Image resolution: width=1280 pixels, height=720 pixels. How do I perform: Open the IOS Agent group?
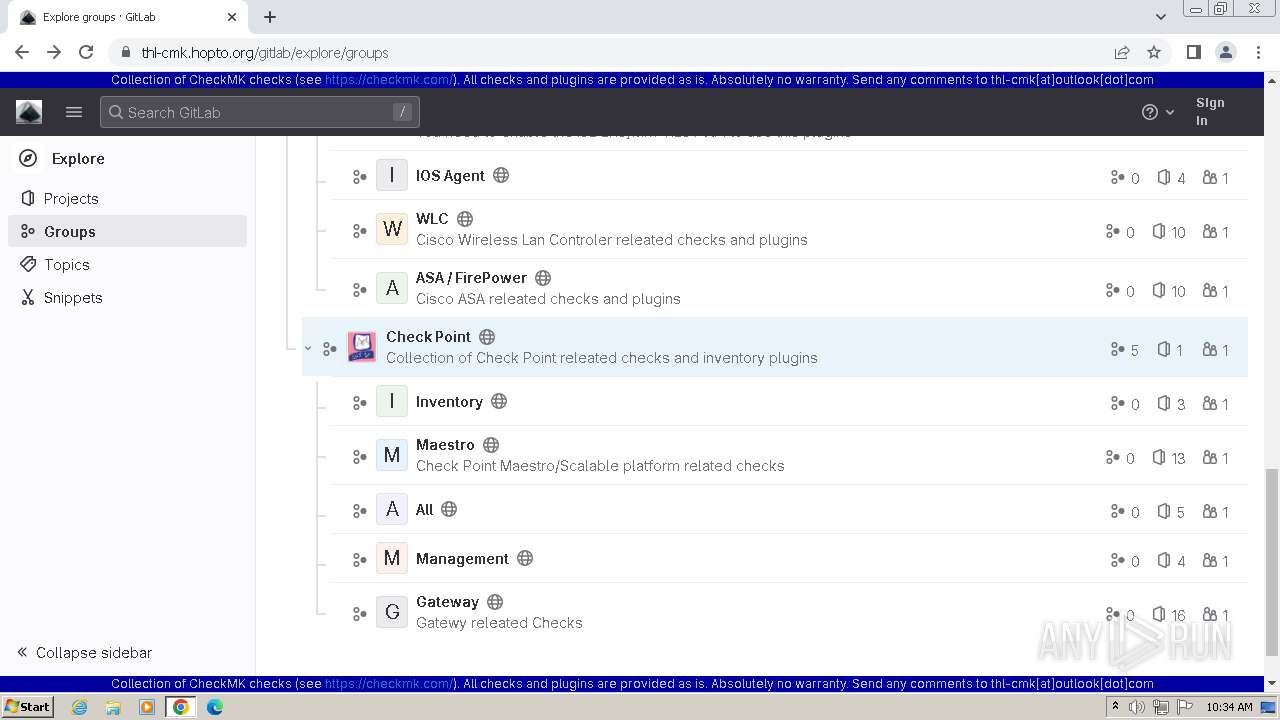click(x=450, y=175)
